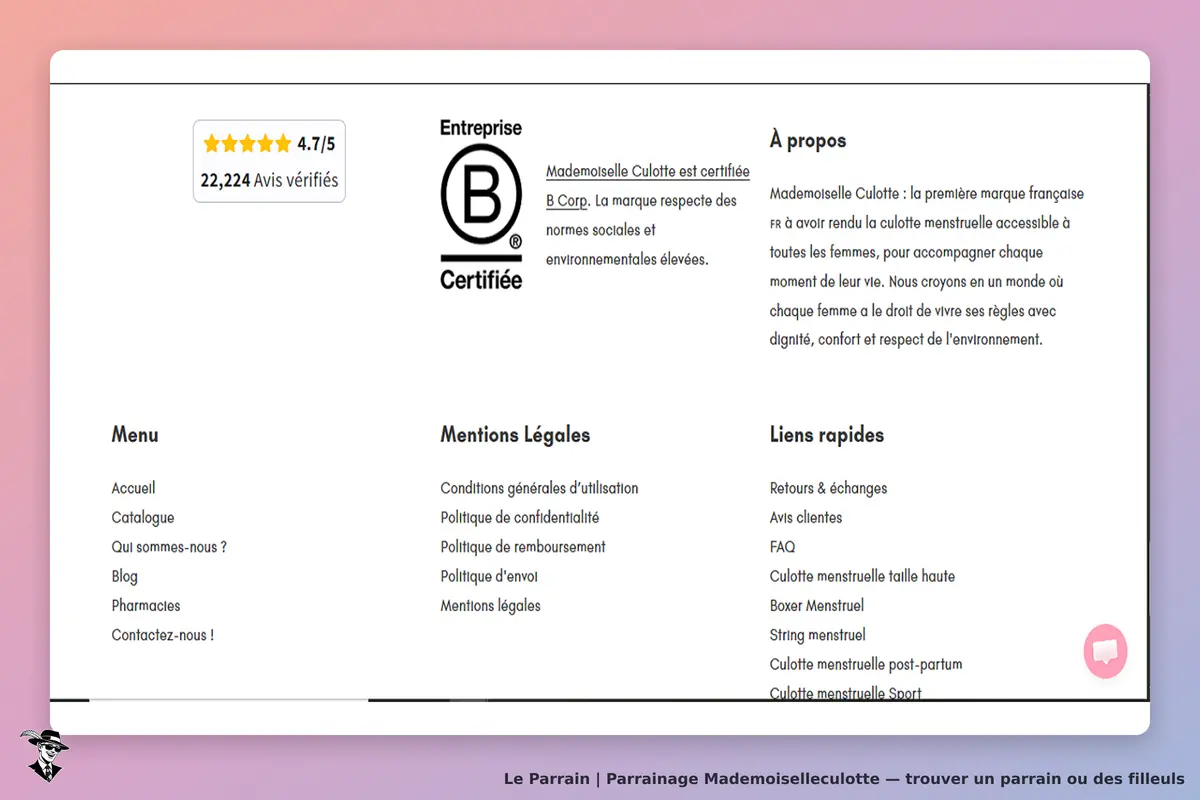This screenshot has height=800, width=1200.
Task: Open 'Retours & échanges' quick link
Action: tap(828, 488)
